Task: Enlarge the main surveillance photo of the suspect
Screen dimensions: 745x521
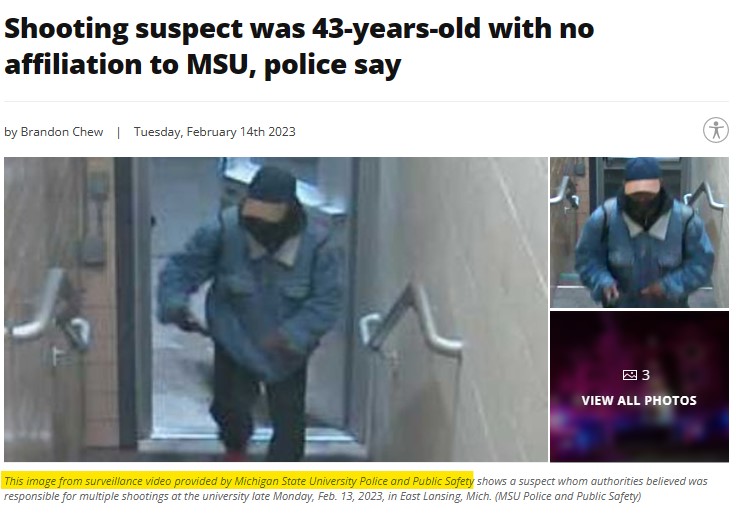Action: click(x=276, y=309)
